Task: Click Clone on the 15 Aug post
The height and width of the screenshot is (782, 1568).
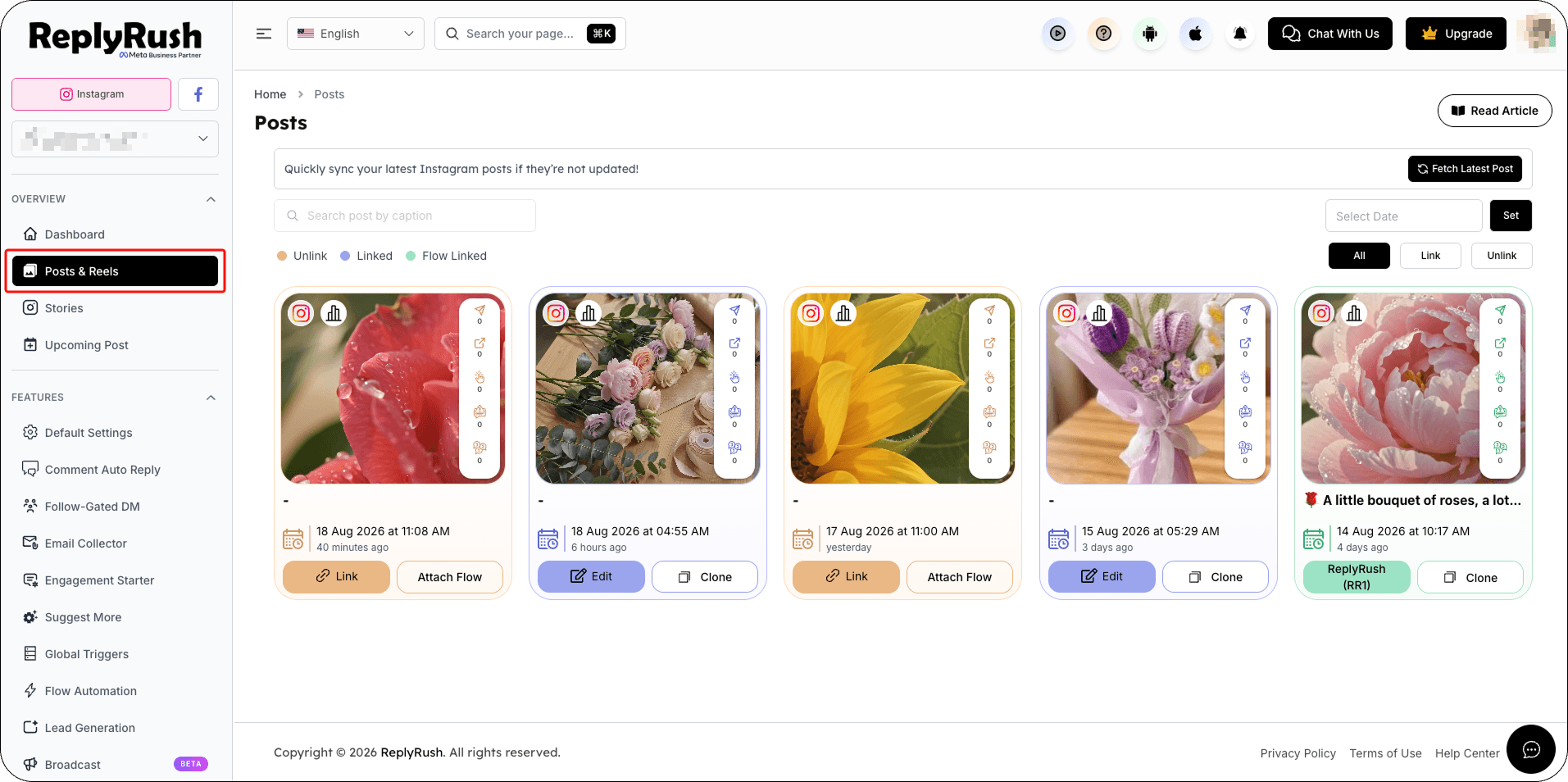Action: click(1216, 577)
